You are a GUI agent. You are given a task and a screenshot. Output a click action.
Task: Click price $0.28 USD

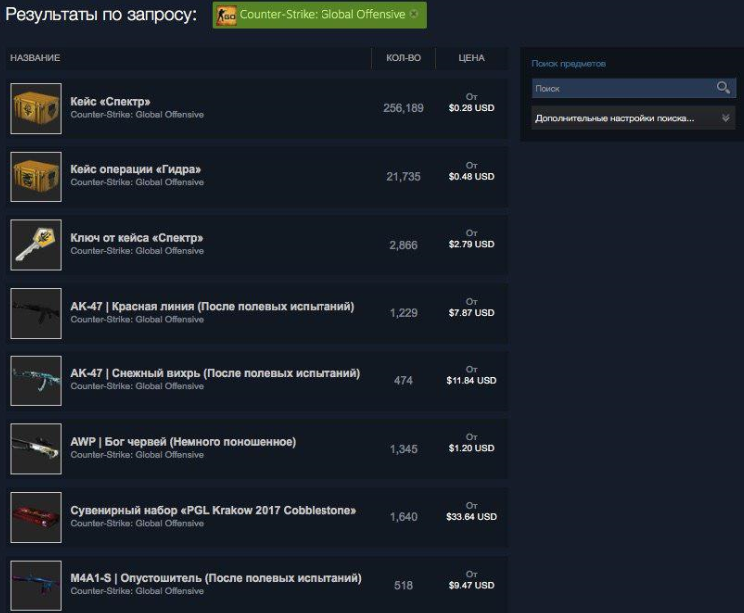point(471,108)
